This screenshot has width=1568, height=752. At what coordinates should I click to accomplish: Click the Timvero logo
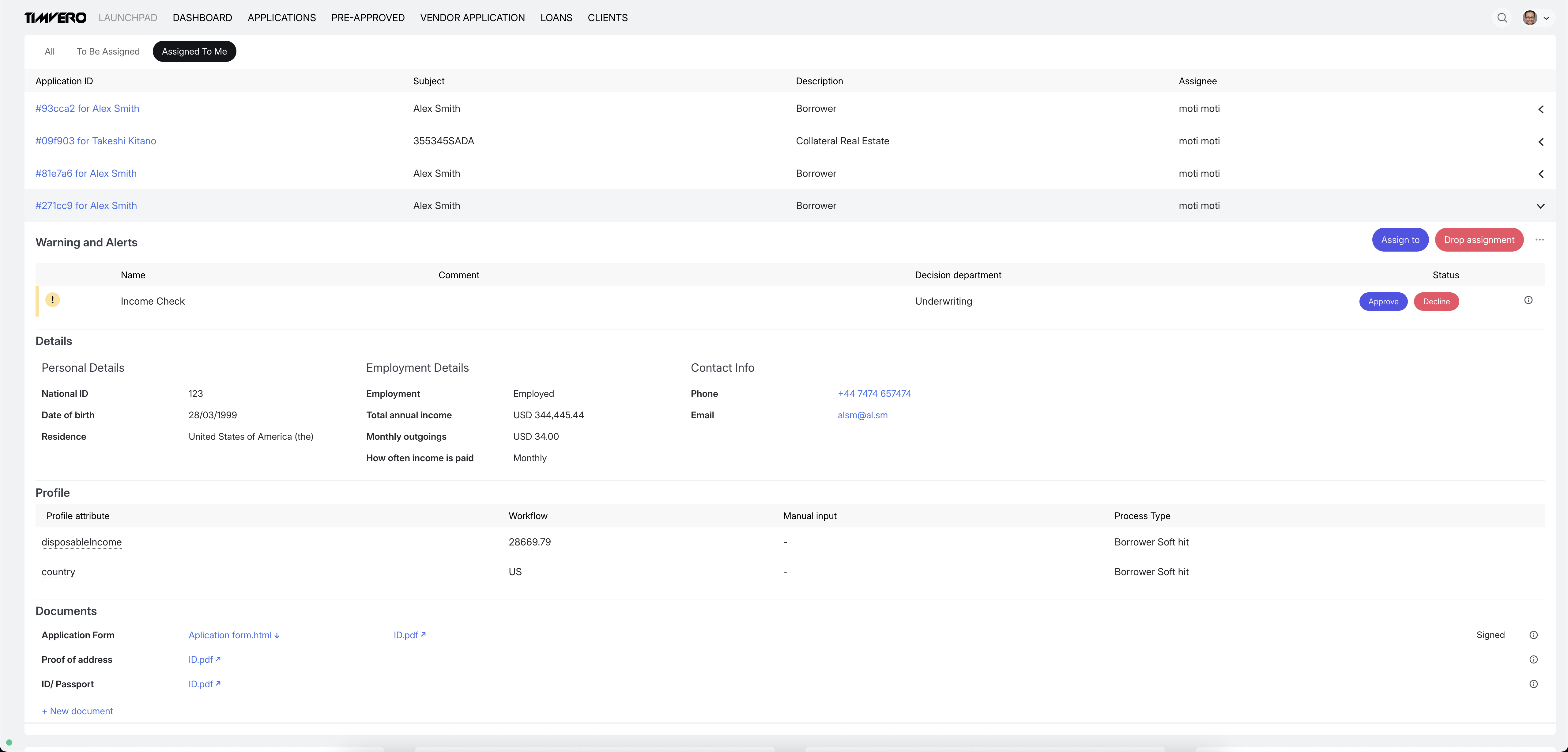tap(55, 18)
